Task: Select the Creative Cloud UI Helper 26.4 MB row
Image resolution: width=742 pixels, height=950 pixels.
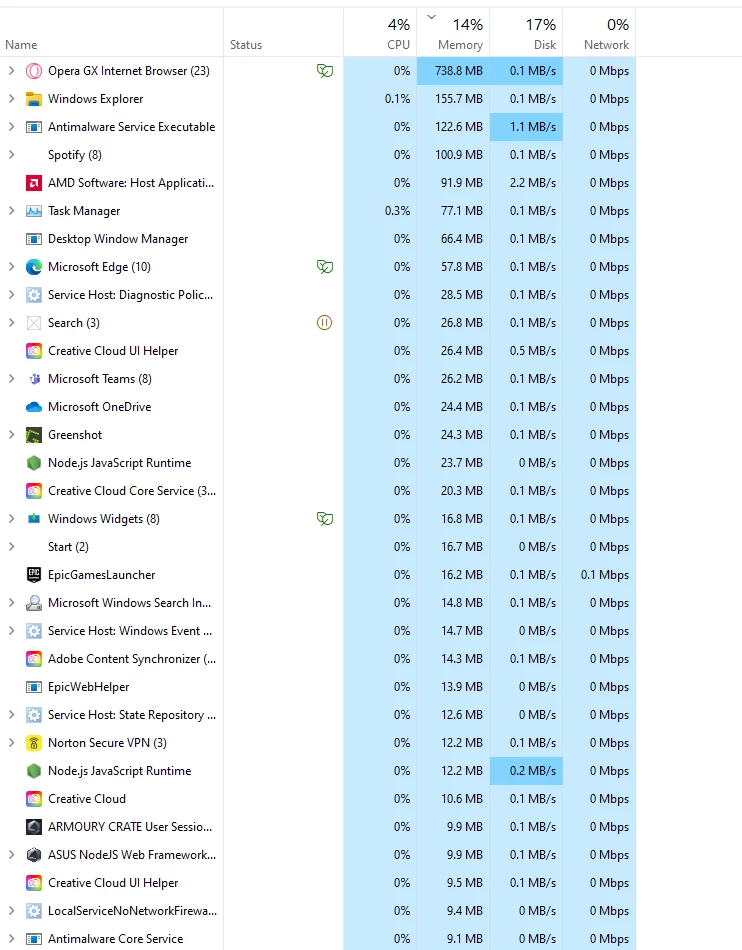Action: (x=317, y=351)
